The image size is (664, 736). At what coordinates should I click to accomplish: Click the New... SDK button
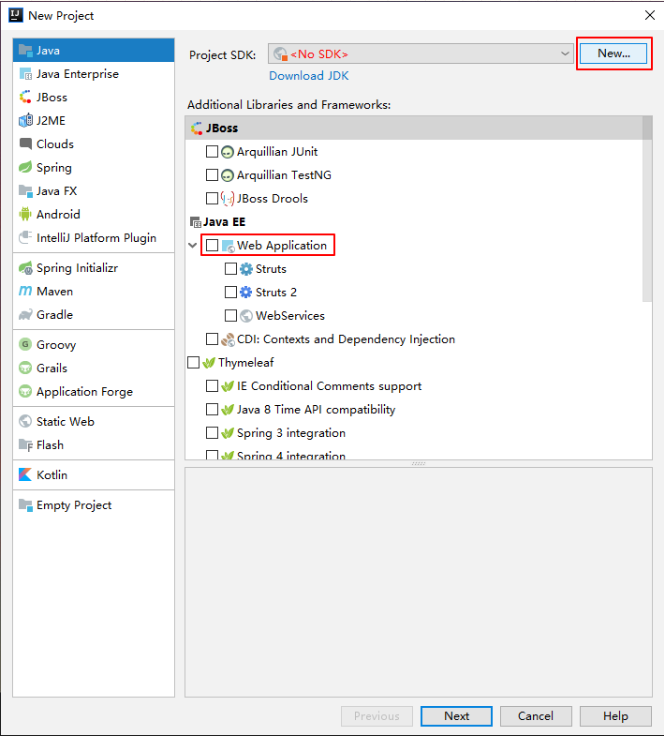(614, 54)
